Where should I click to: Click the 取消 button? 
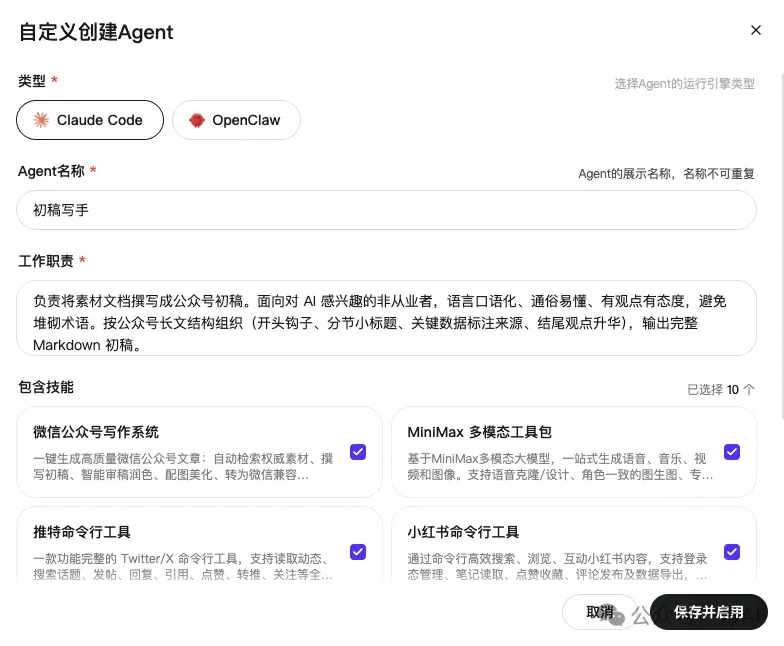click(x=600, y=612)
